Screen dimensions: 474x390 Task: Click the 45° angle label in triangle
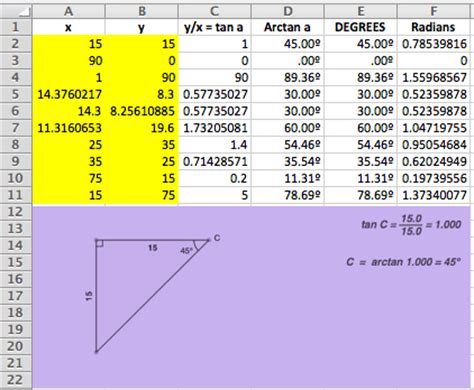pyautogui.click(x=186, y=250)
